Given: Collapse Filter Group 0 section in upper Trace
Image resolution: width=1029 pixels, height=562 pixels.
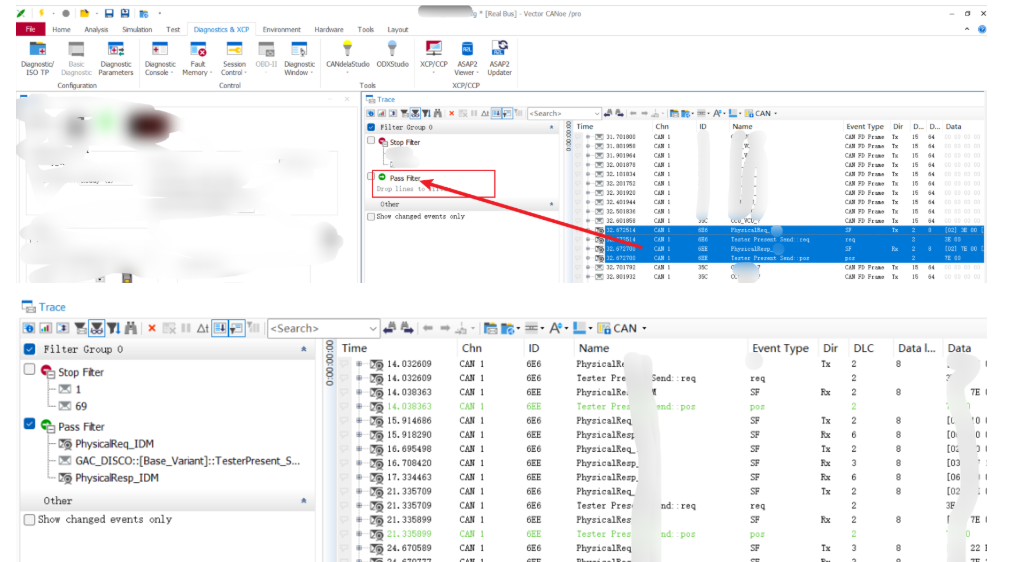Looking at the screenshot, I should 551,127.
